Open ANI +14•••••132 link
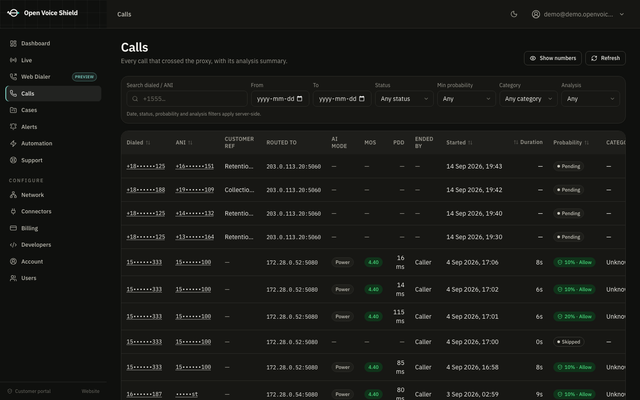 (195, 213)
